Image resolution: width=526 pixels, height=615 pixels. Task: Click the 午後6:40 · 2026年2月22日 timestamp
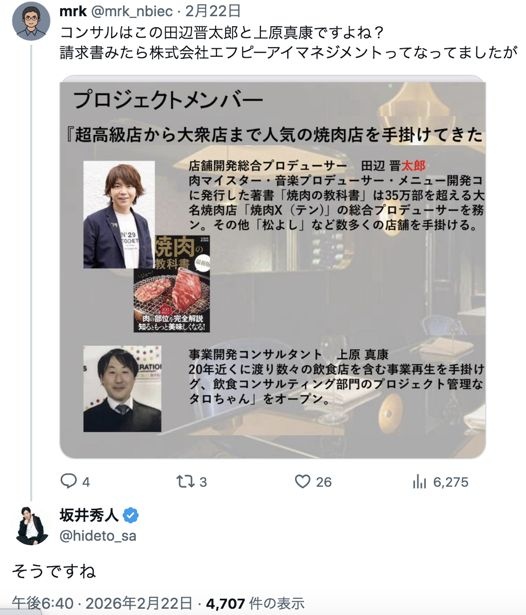point(102,604)
